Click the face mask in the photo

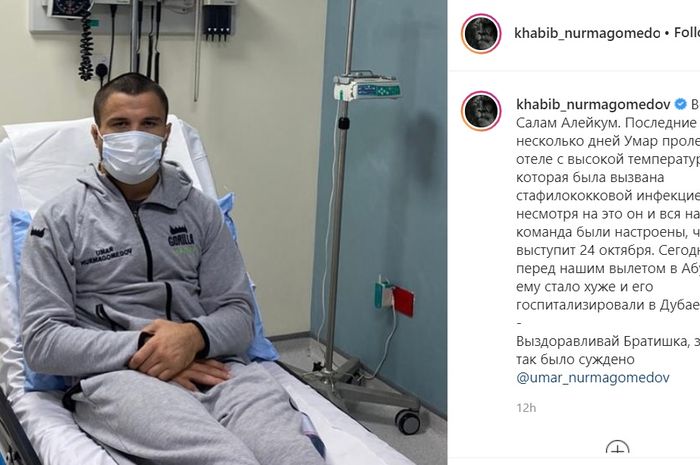coord(132,155)
